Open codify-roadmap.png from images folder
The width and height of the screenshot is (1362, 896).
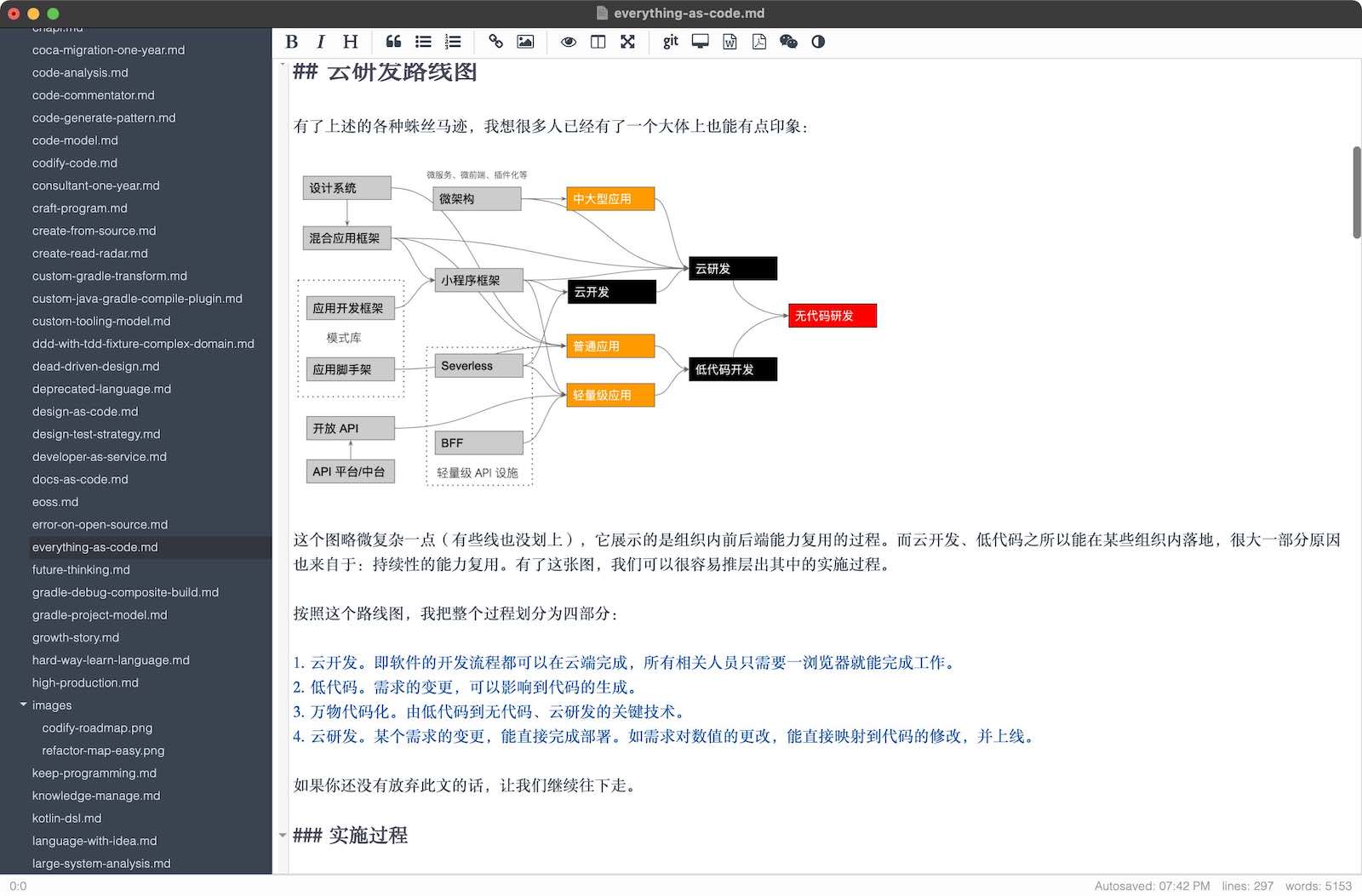point(96,728)
